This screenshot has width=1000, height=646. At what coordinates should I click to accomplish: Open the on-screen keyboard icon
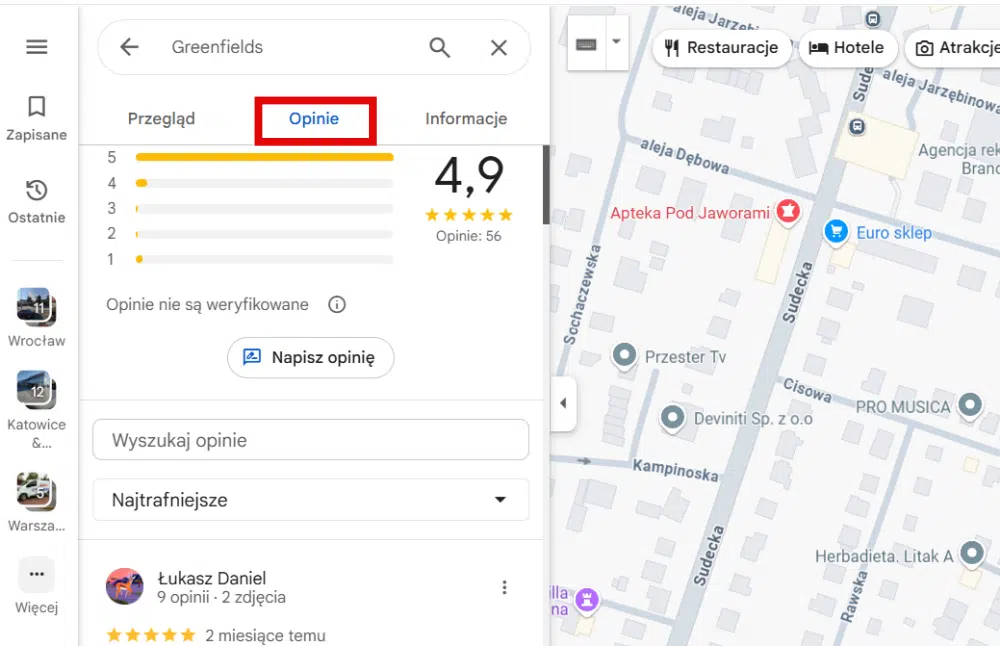coord(585,42)
